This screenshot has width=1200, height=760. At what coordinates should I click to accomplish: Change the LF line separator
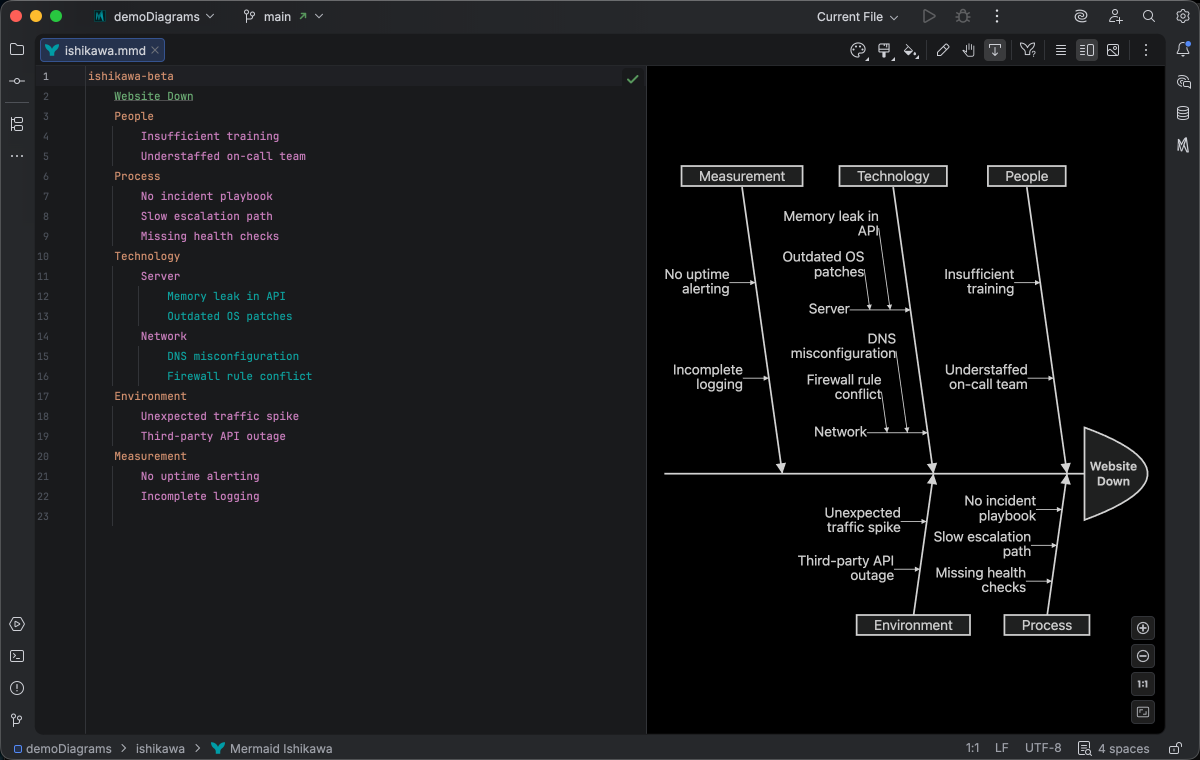click(x=1001, y=748)
